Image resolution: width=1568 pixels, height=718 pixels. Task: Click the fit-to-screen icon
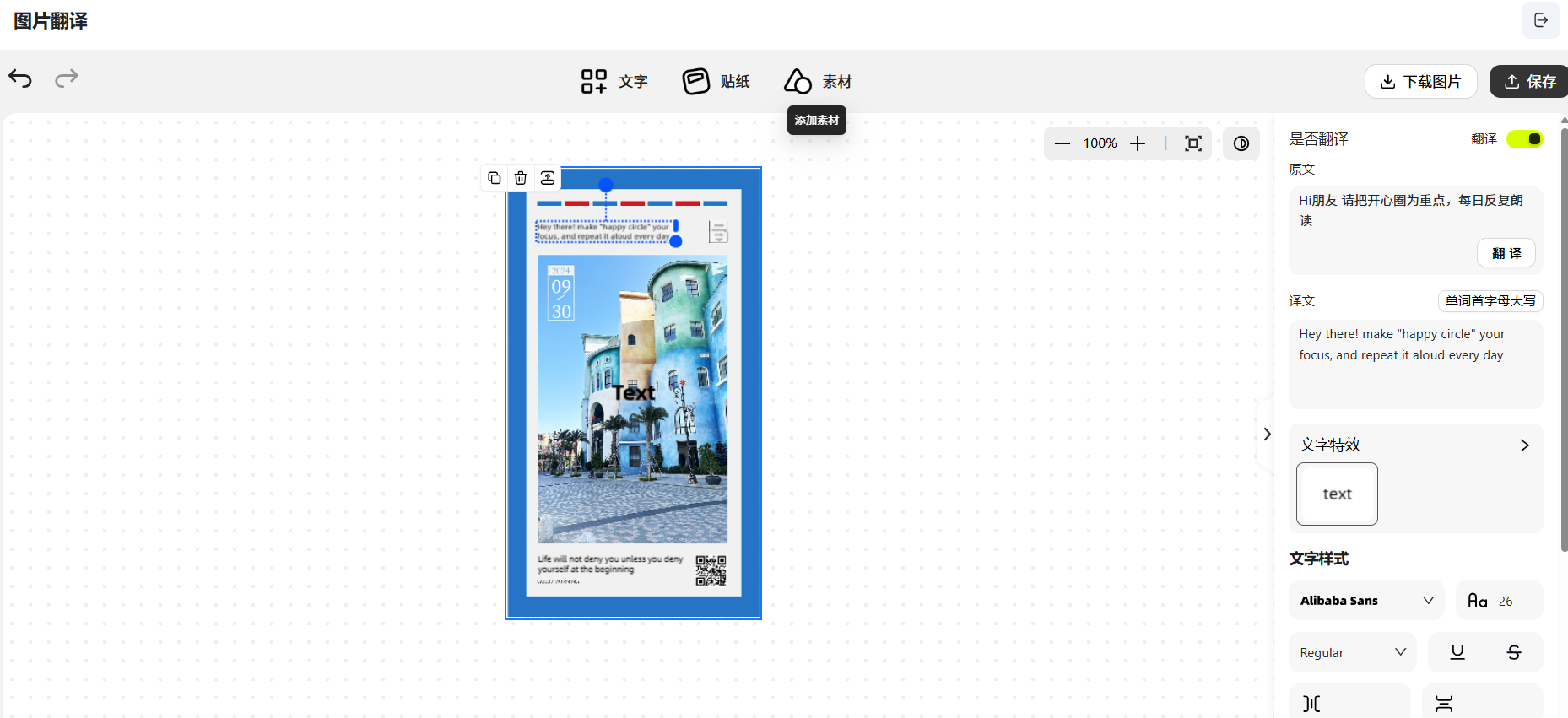coord(1192,143)
